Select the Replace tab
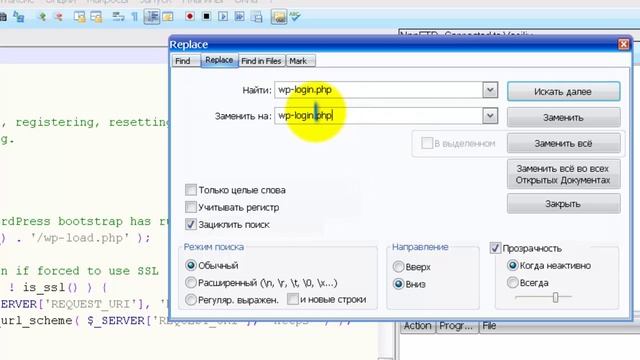 click(x=219, y=60)
